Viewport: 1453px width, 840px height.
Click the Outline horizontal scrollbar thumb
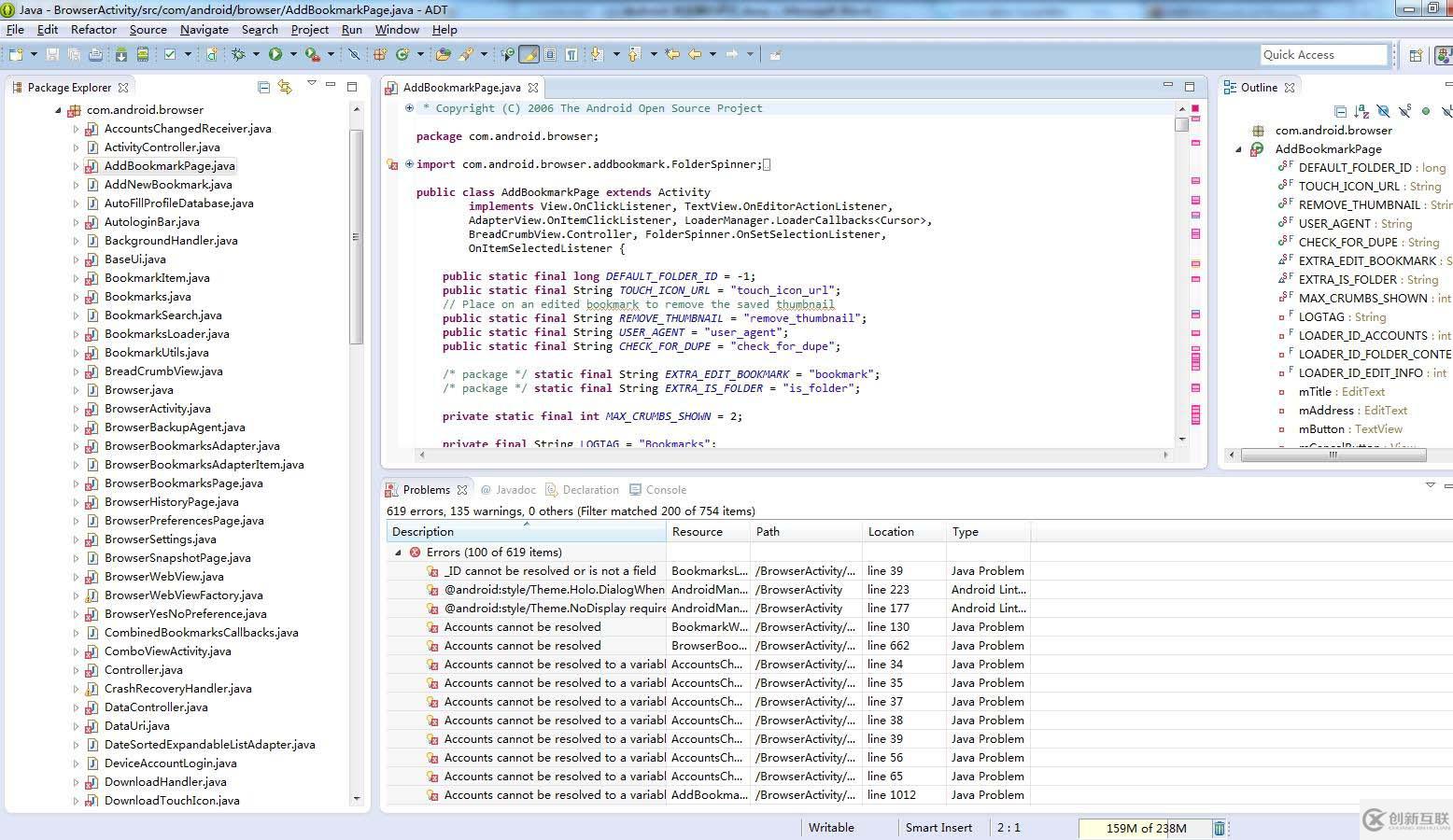coord(1333,455)
